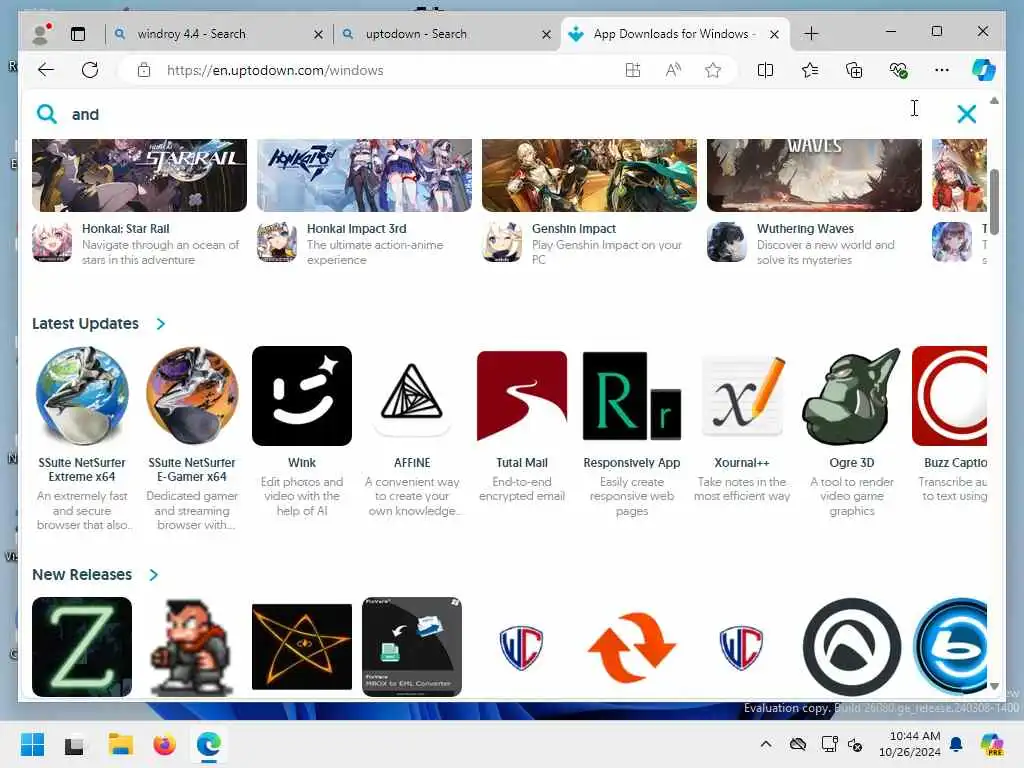The height and width of the screenshot is (768, 1024).
Task: Open the Tutal Mail red icon
Action: click(522, 396)
